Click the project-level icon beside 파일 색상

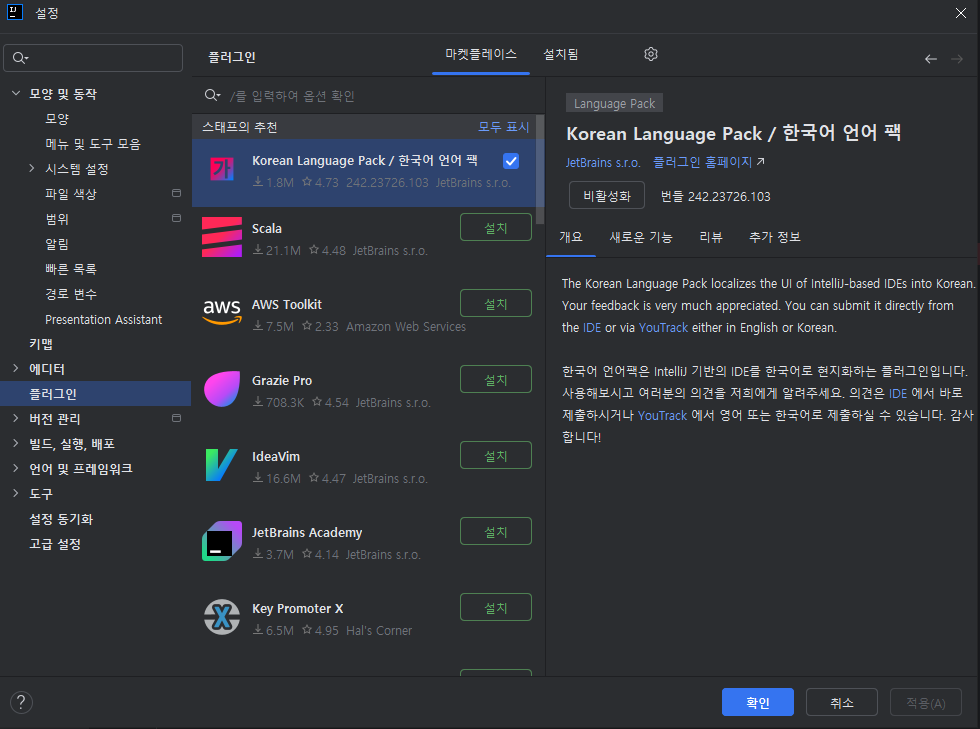click(176, 193)
